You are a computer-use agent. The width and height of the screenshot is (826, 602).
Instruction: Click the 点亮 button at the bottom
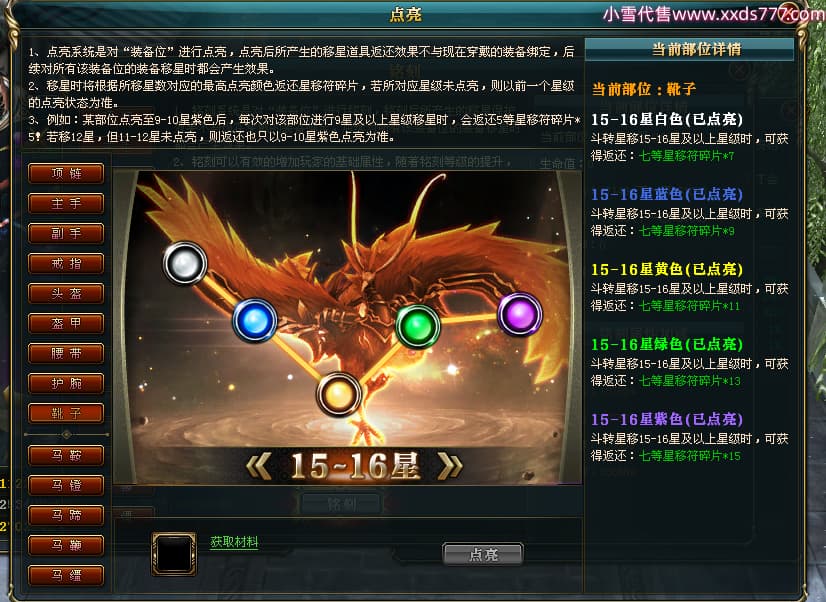coord(483,554)
